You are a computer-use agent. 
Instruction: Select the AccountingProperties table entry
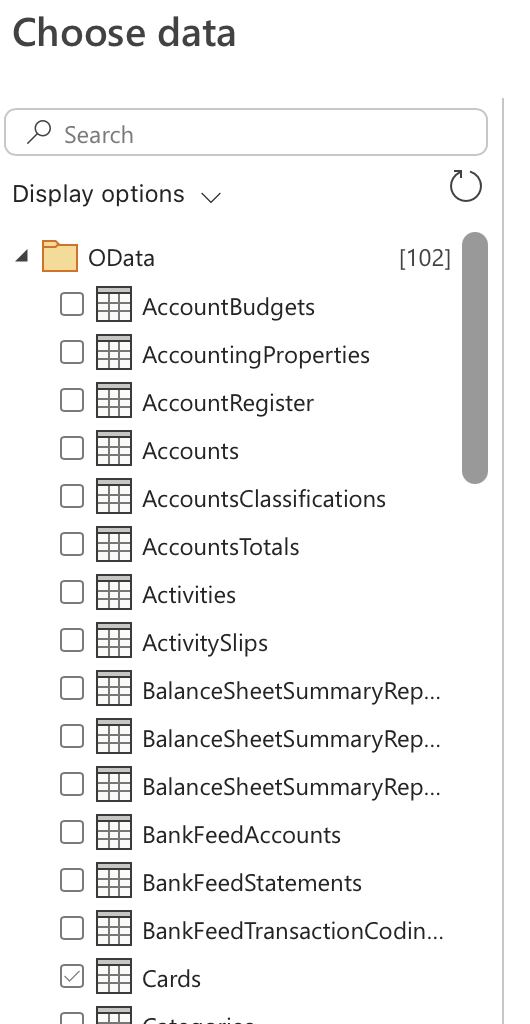click(x=256, y=355)
